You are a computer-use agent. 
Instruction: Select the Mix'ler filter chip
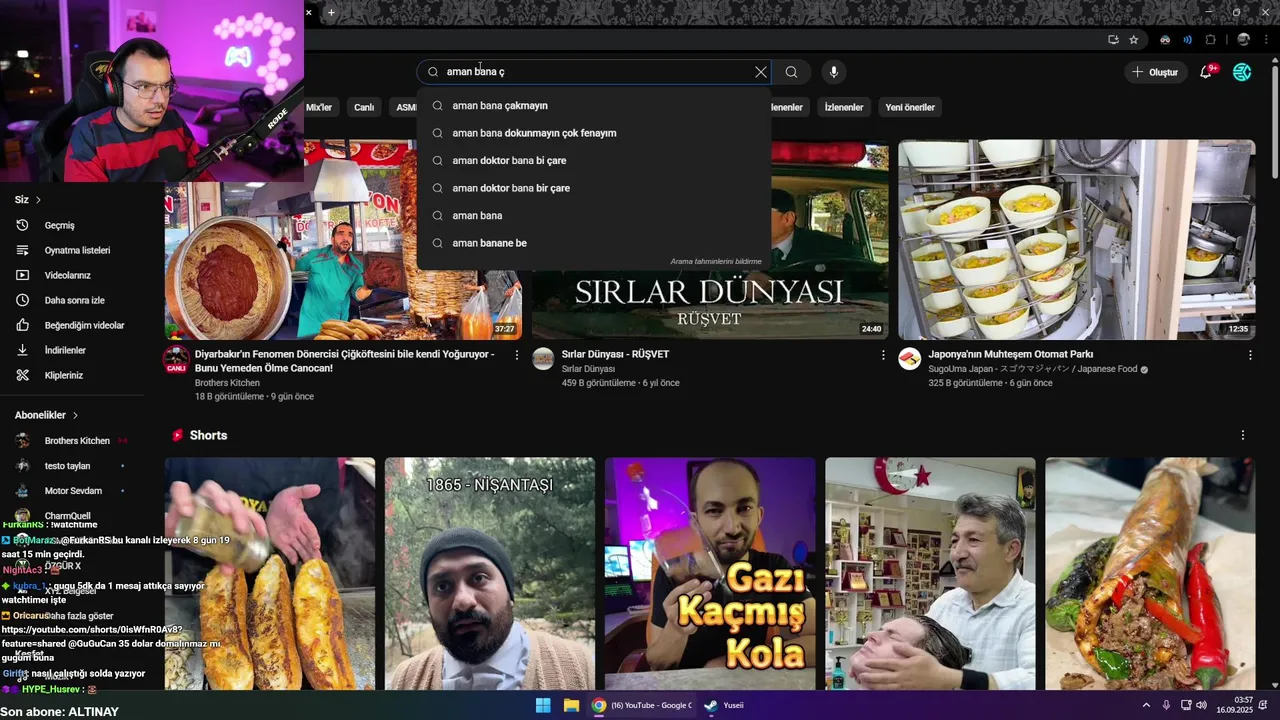pyautogui.click(x=319, y=107)
